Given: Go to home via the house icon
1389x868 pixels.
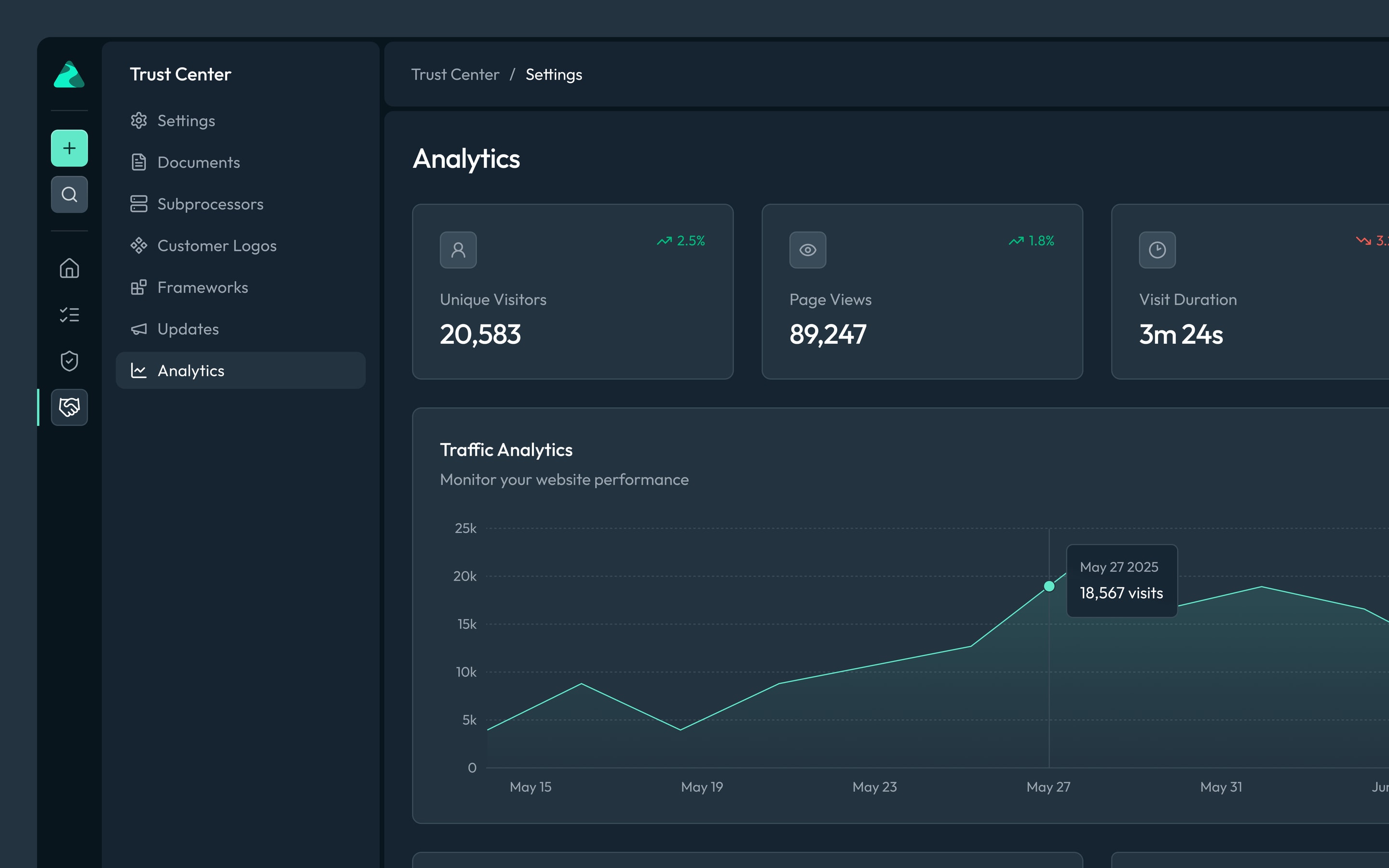Looking at the screenshot, I should pos(69,268).
